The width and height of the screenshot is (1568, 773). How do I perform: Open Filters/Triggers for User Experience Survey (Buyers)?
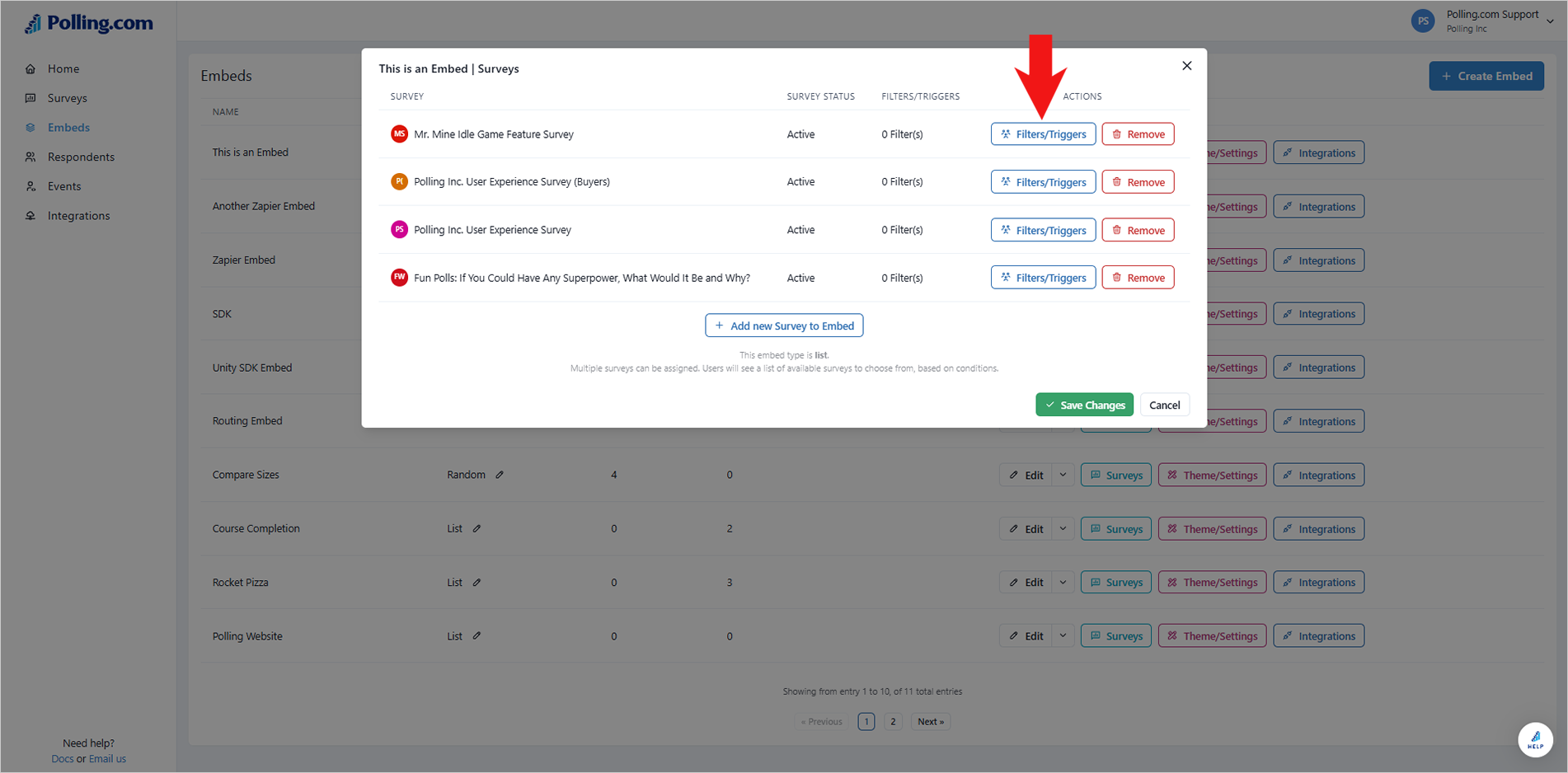pyautogui.click(x=1043, y=182)
